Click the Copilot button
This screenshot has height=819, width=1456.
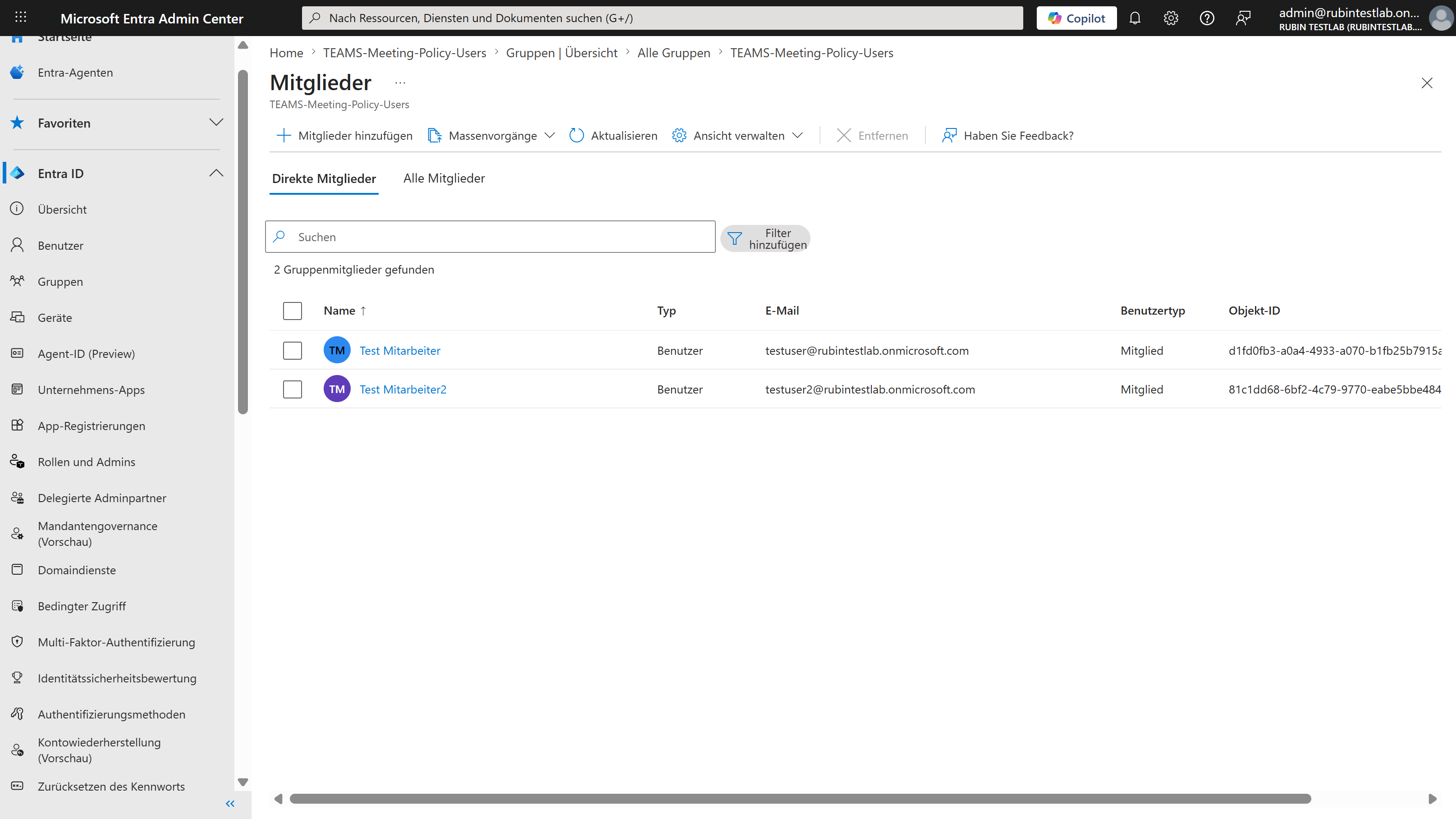(x=1076, y=18)
